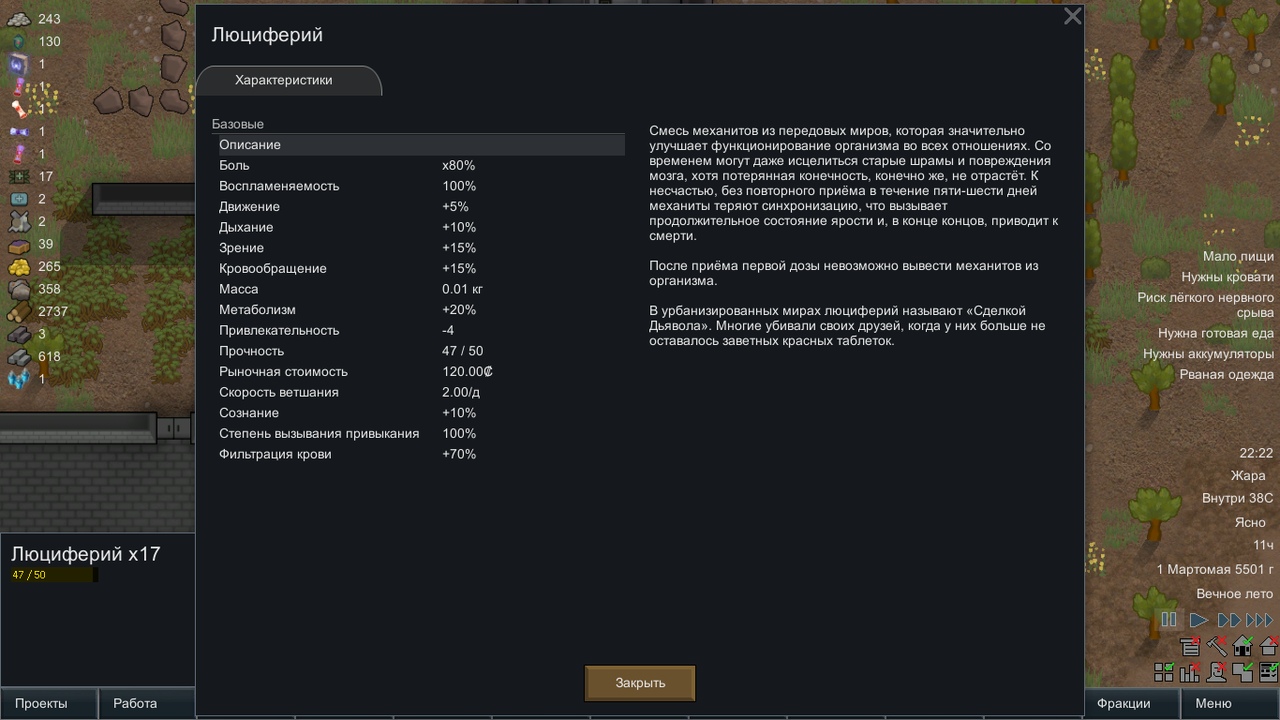Toggle the hammer auto-rebuild icon
This screenshot has width=1280, height=720.
pos(1217,647)
